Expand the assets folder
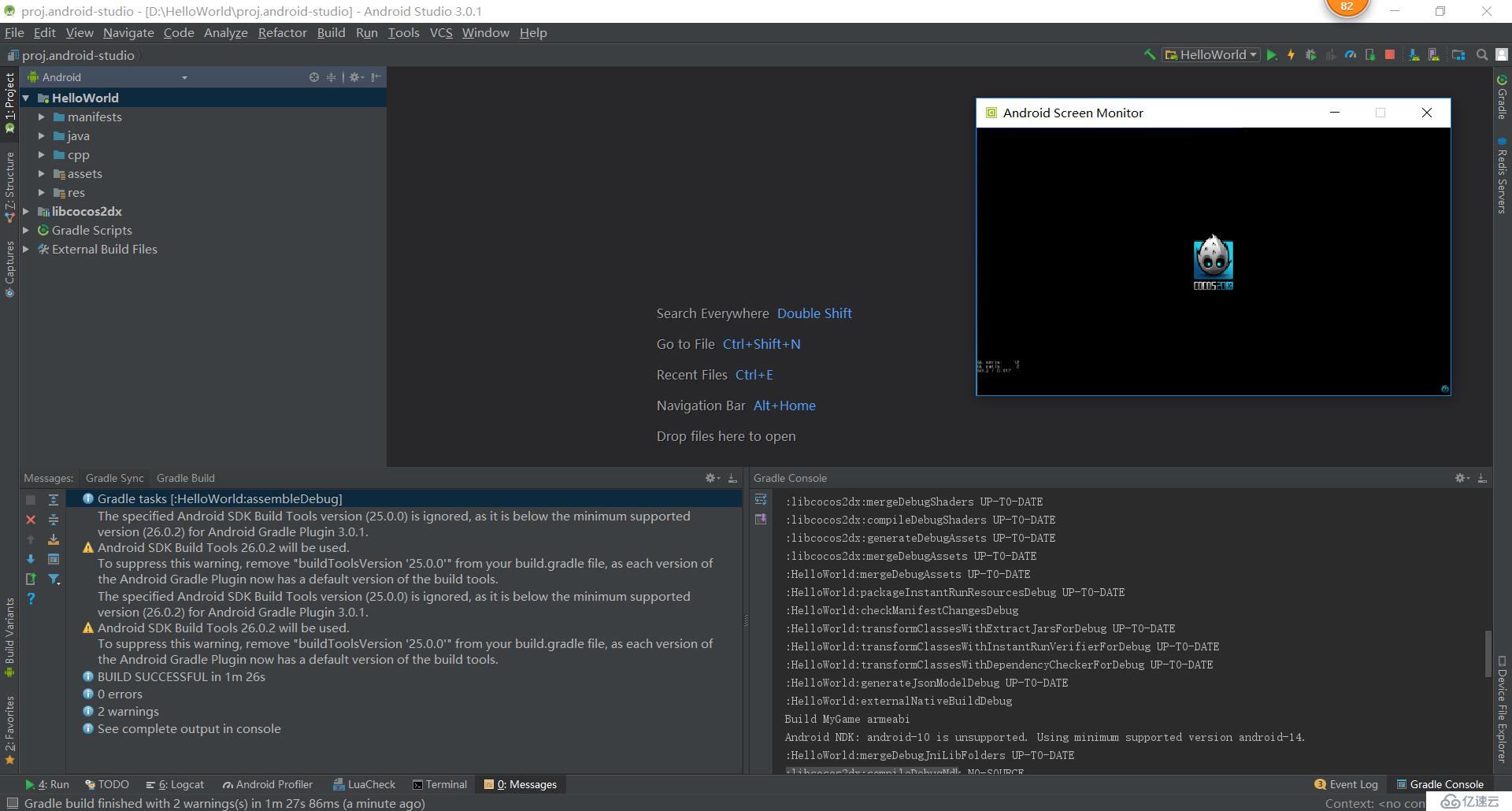 (42, 173)
